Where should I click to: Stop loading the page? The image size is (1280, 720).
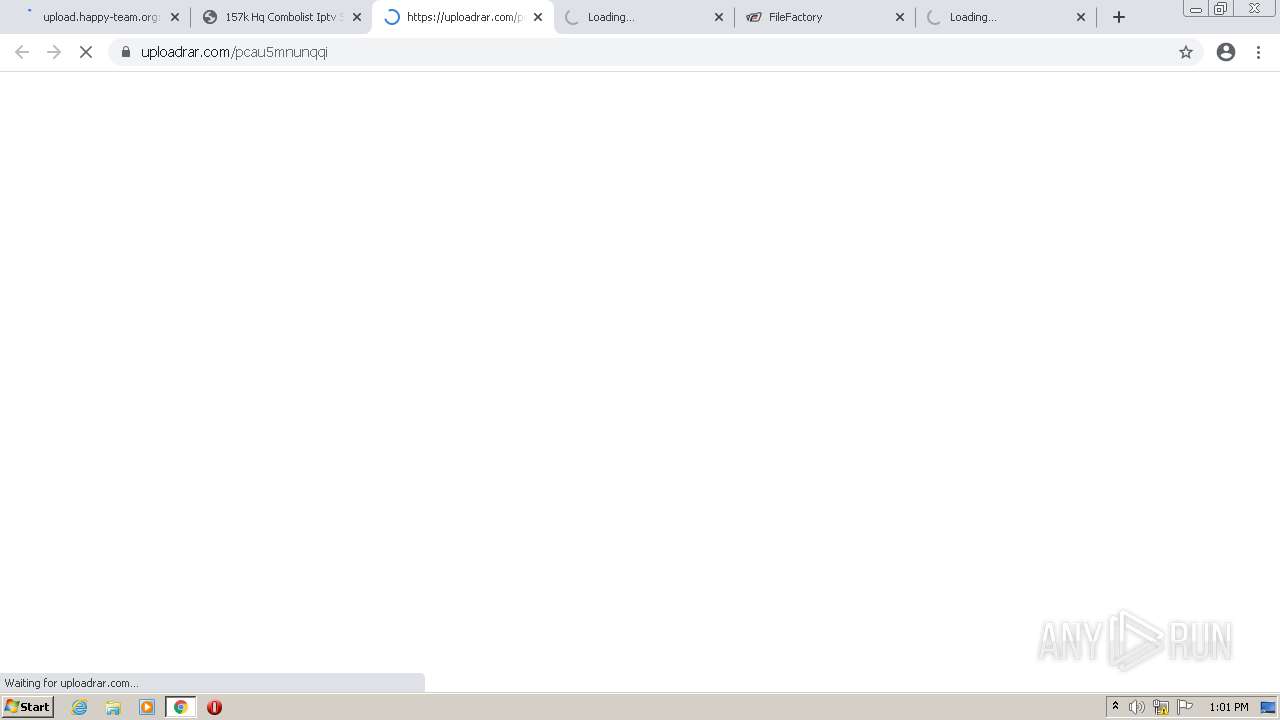[x=86, y=52]
